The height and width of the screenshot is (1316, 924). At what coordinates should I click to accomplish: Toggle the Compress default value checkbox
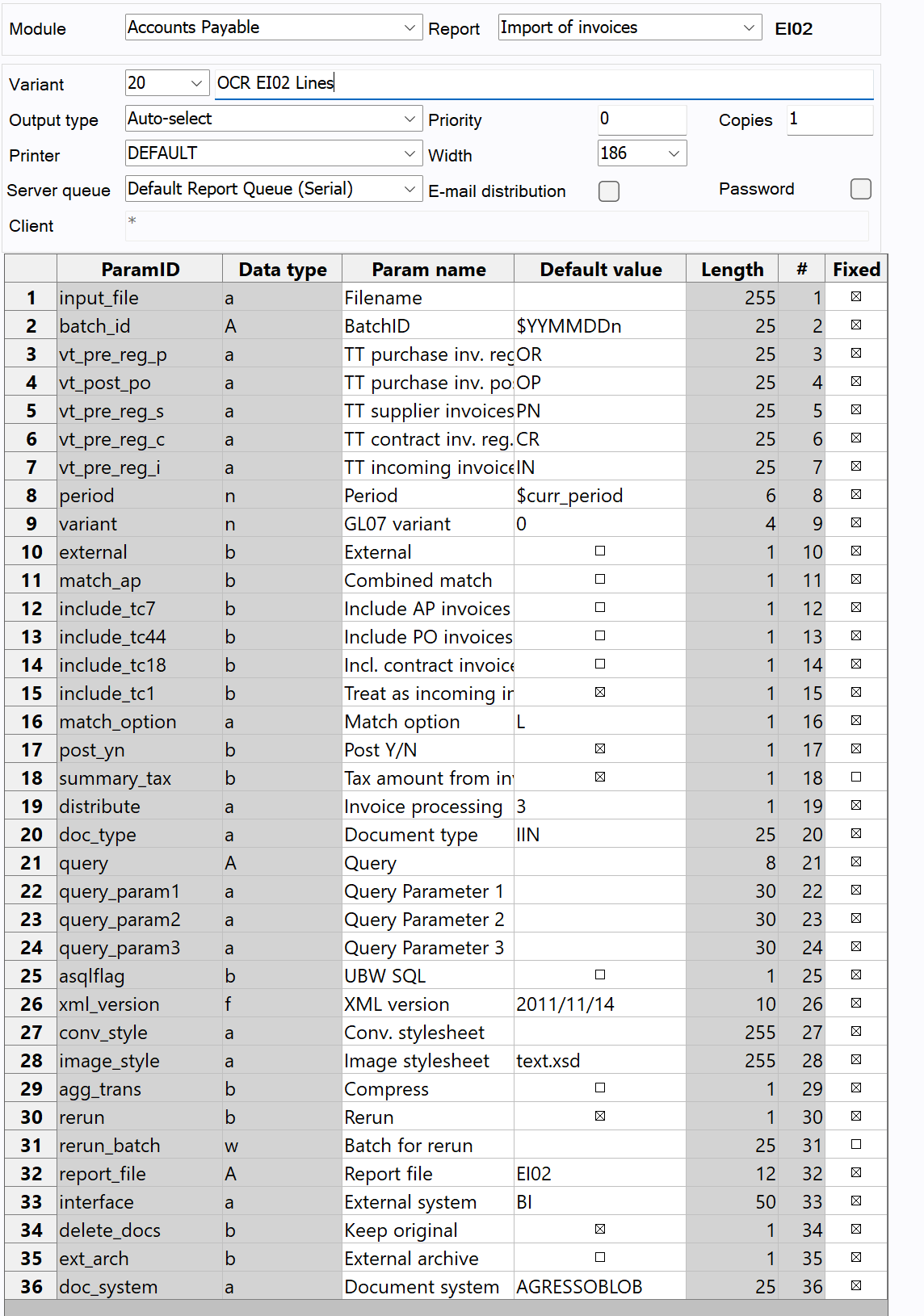(599, 1088)
